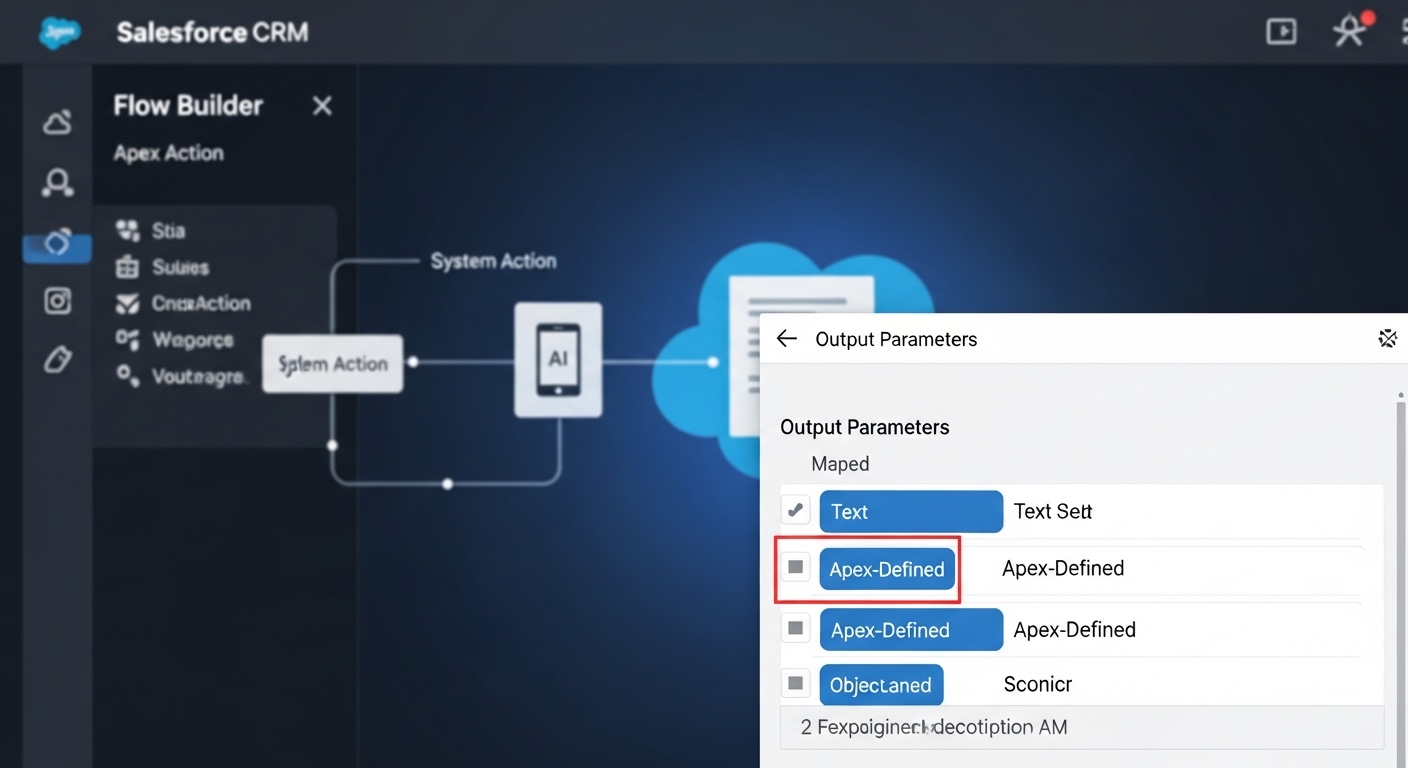Select the cloud icon in the left sidebar
This screenshot has width=1408, height=768.
[57, 121]
